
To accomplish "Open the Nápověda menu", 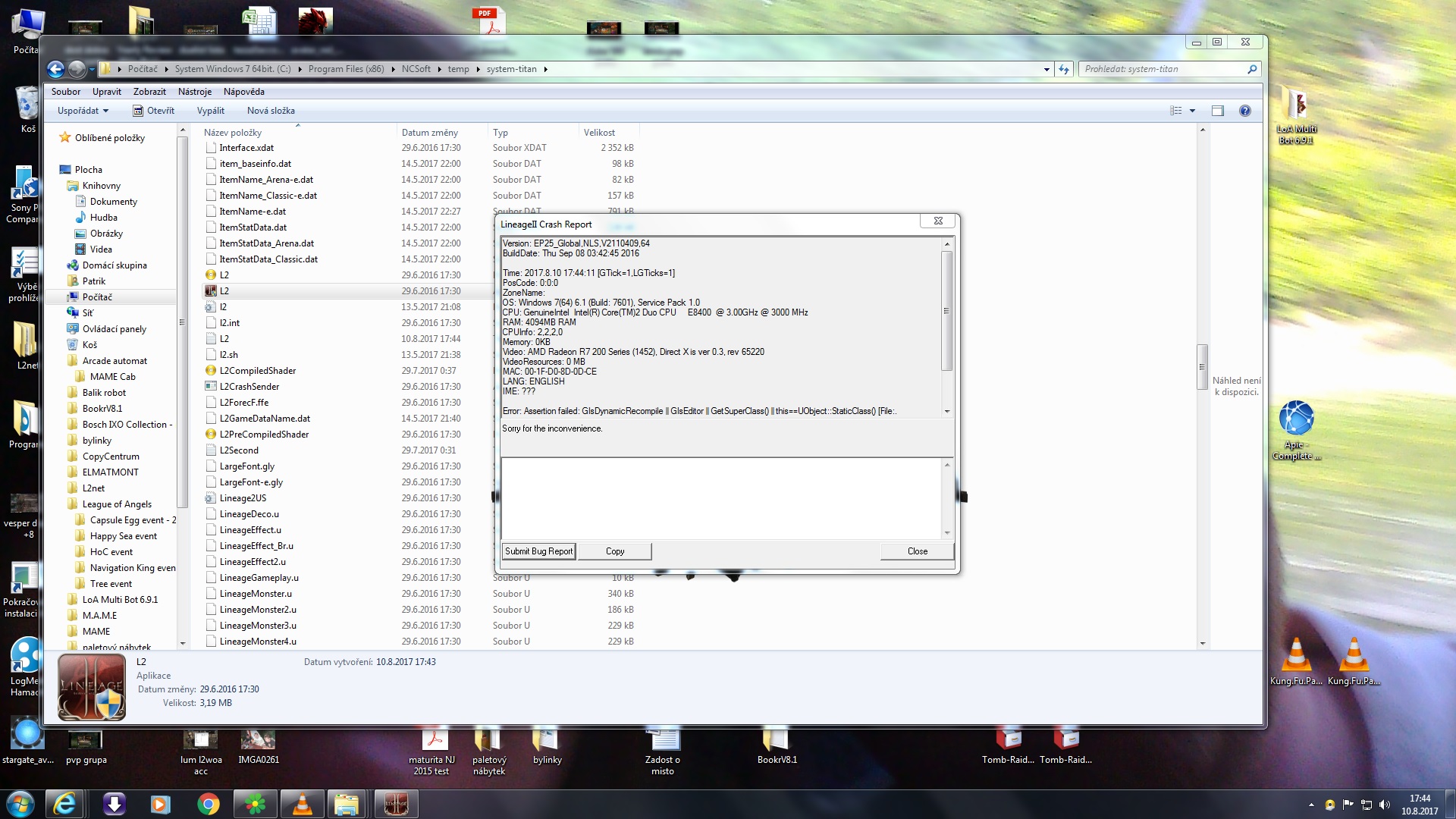I will coord(244,92).
